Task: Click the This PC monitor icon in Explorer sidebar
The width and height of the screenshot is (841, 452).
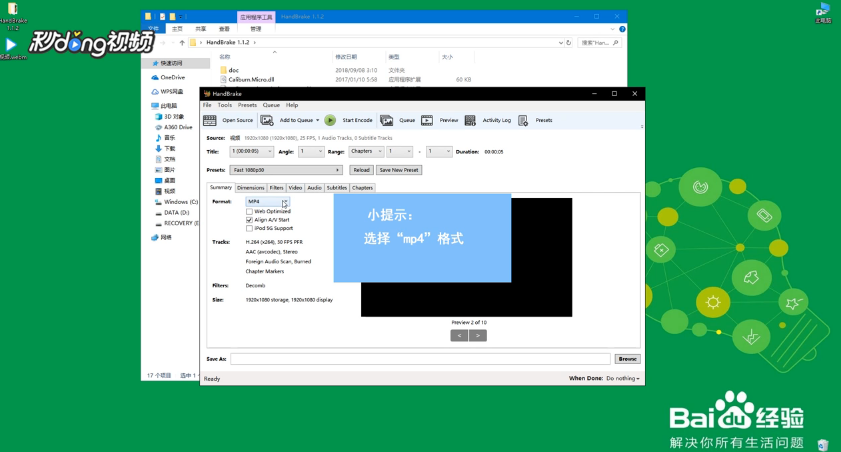Action: coord(155,106)
